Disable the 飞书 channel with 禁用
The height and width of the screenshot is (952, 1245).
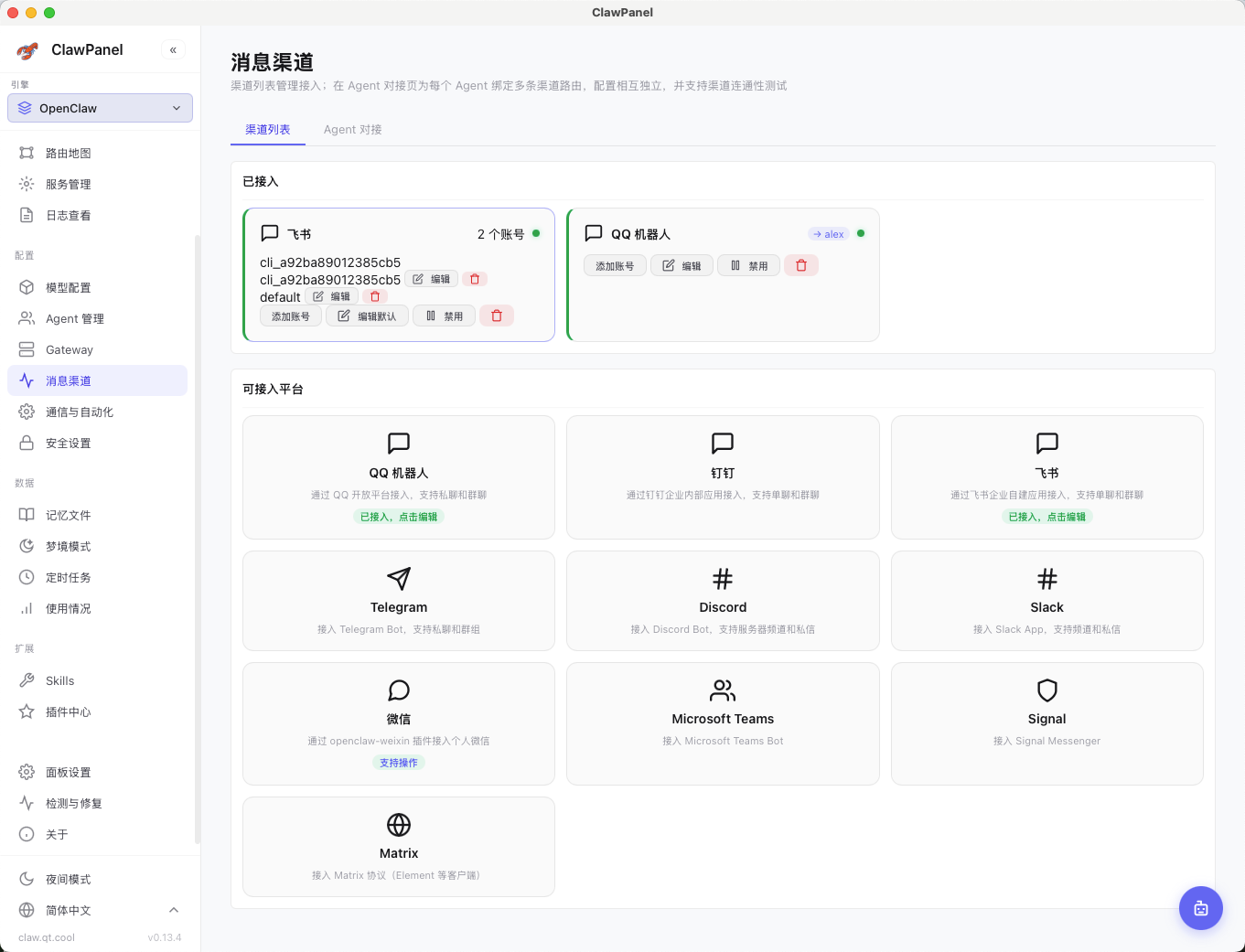(x=444, y=316)
